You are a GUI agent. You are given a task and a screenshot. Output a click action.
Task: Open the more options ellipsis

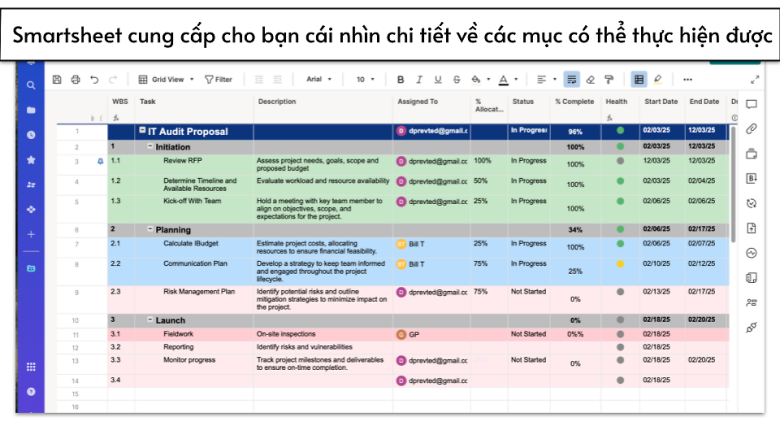point(687,80)
